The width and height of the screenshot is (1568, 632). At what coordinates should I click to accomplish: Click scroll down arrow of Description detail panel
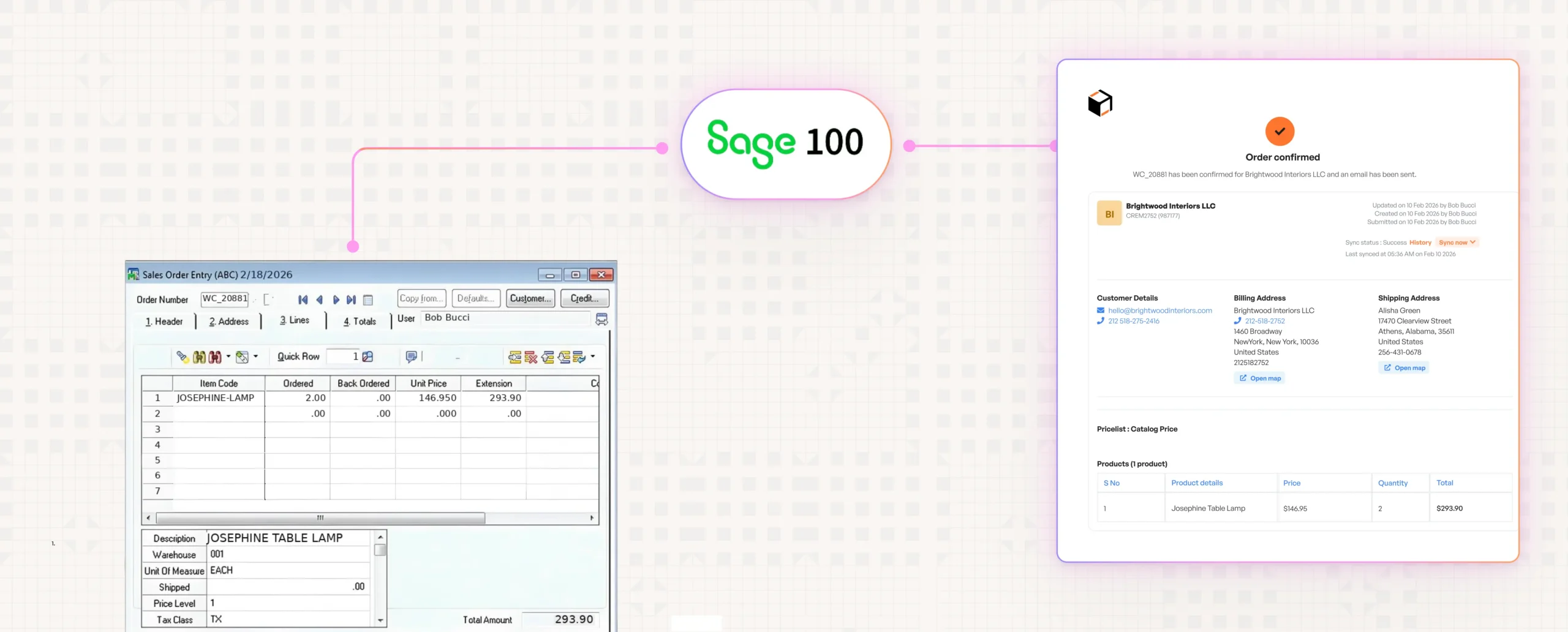(x=380, y=620)
